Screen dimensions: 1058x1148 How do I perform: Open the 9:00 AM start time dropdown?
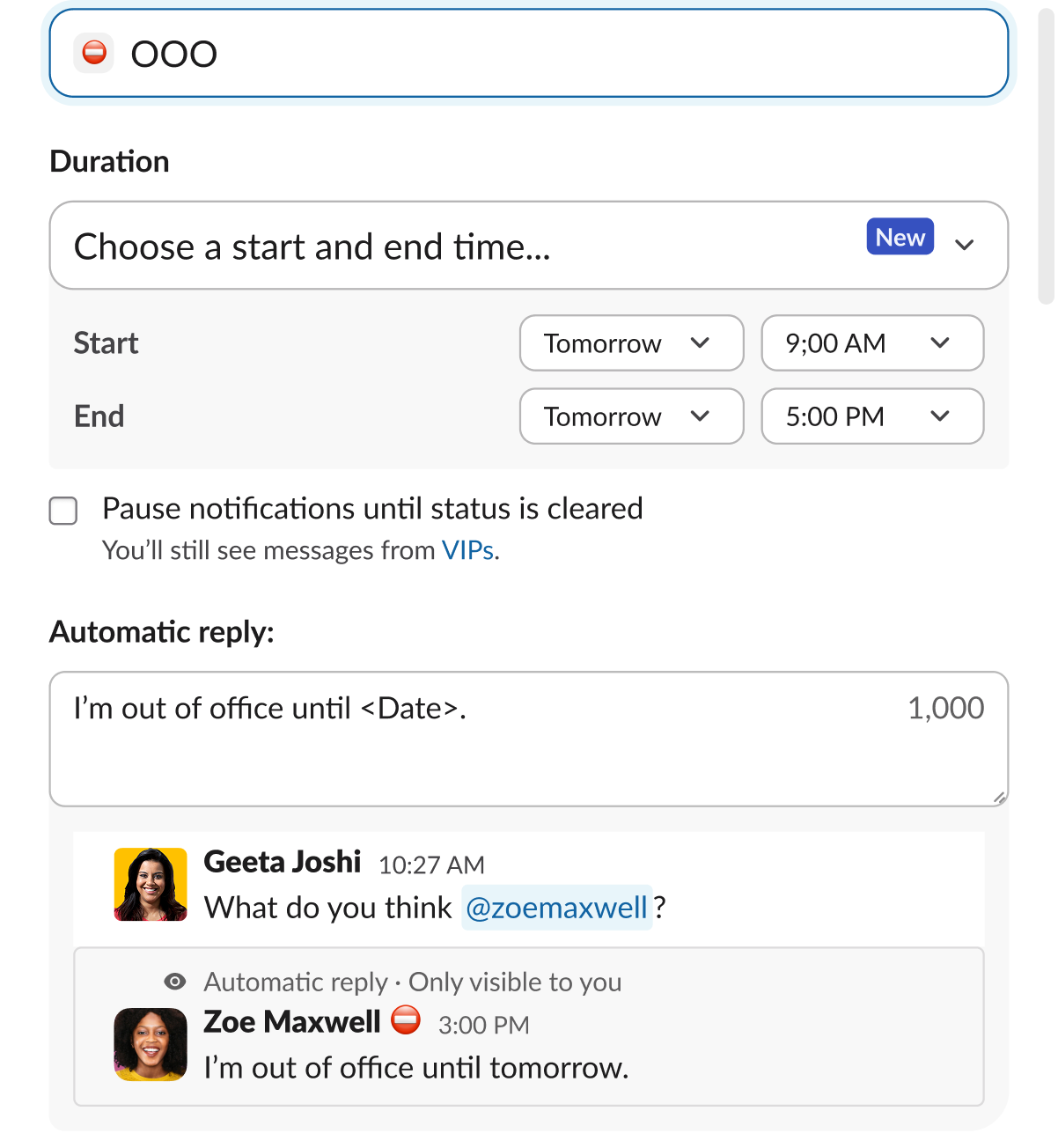[x=872, y=342]
